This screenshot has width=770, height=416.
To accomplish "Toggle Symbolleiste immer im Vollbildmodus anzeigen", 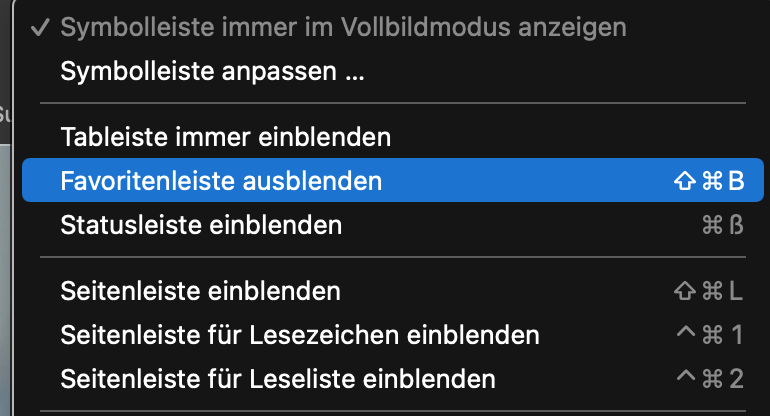I will 343,27.
